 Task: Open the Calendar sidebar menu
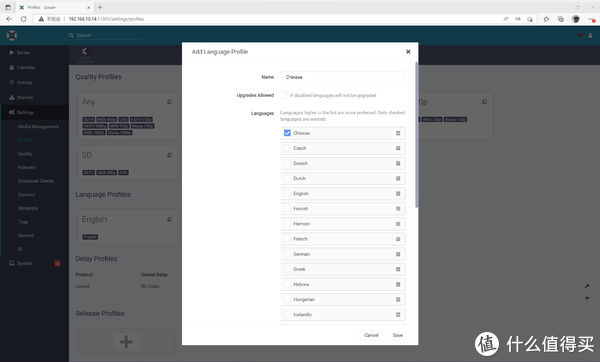click(34, 67)
